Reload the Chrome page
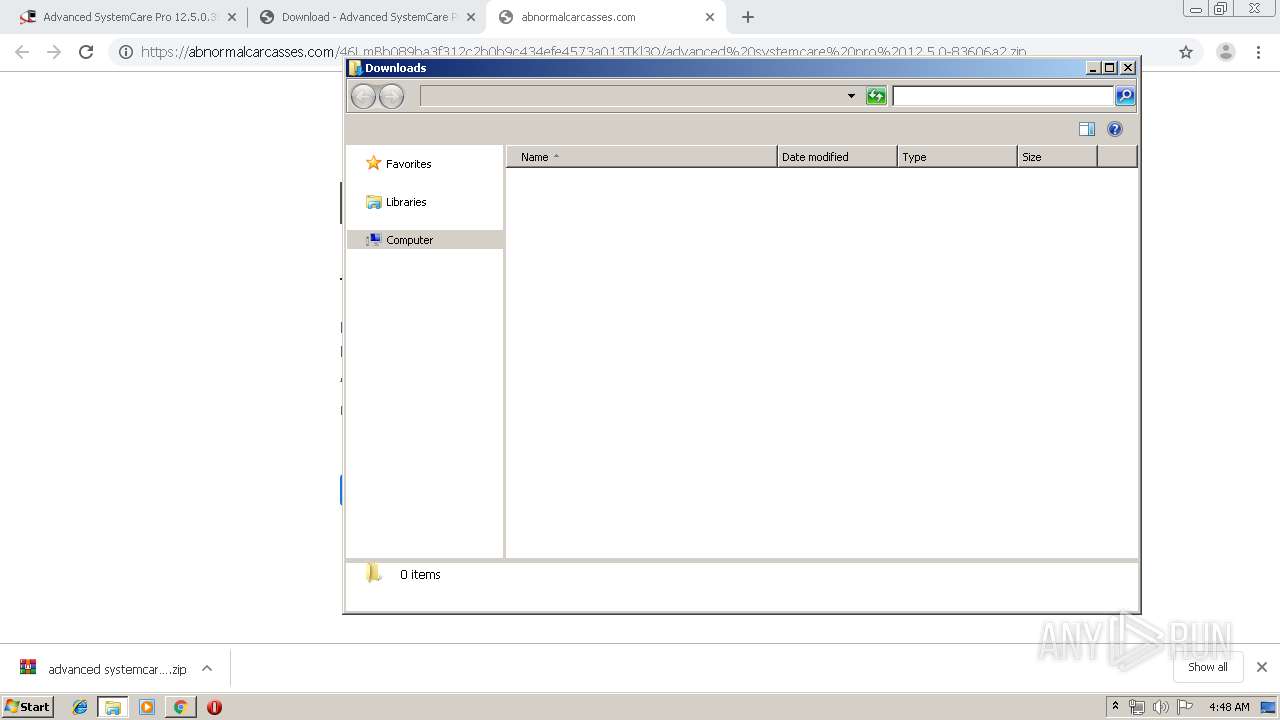 [x=86, y=52]
